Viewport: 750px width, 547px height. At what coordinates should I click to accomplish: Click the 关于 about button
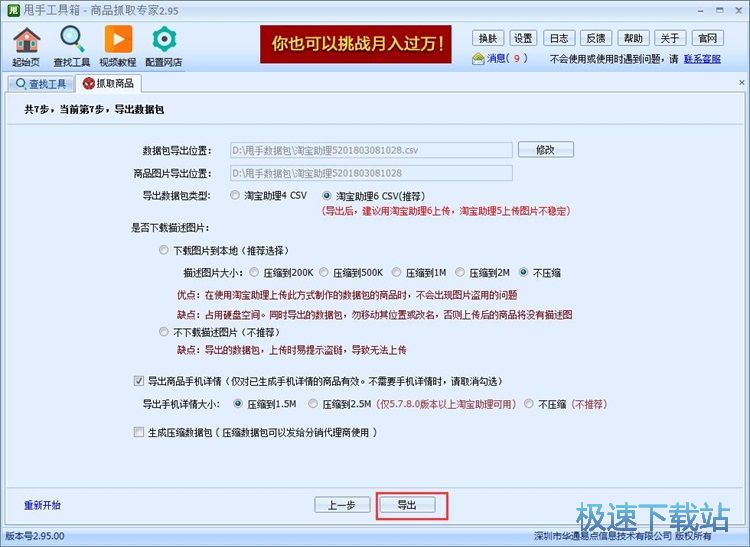[x=670, y=38]
